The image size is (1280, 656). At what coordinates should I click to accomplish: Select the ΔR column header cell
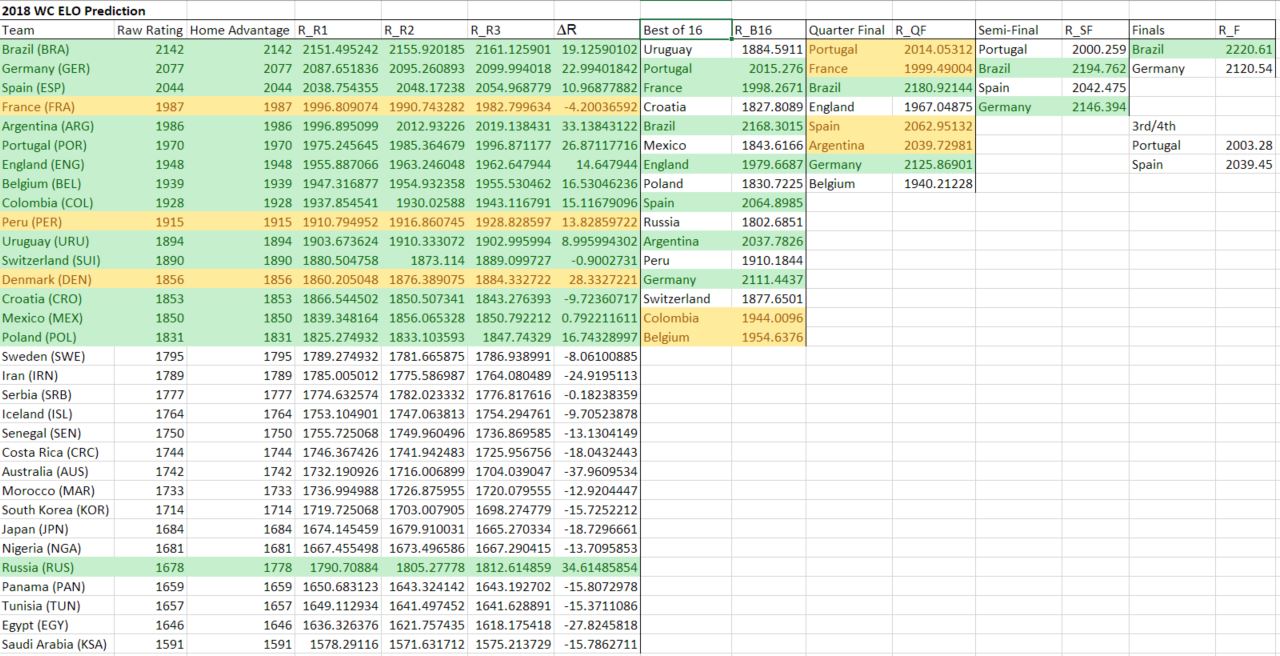point(597,30)
